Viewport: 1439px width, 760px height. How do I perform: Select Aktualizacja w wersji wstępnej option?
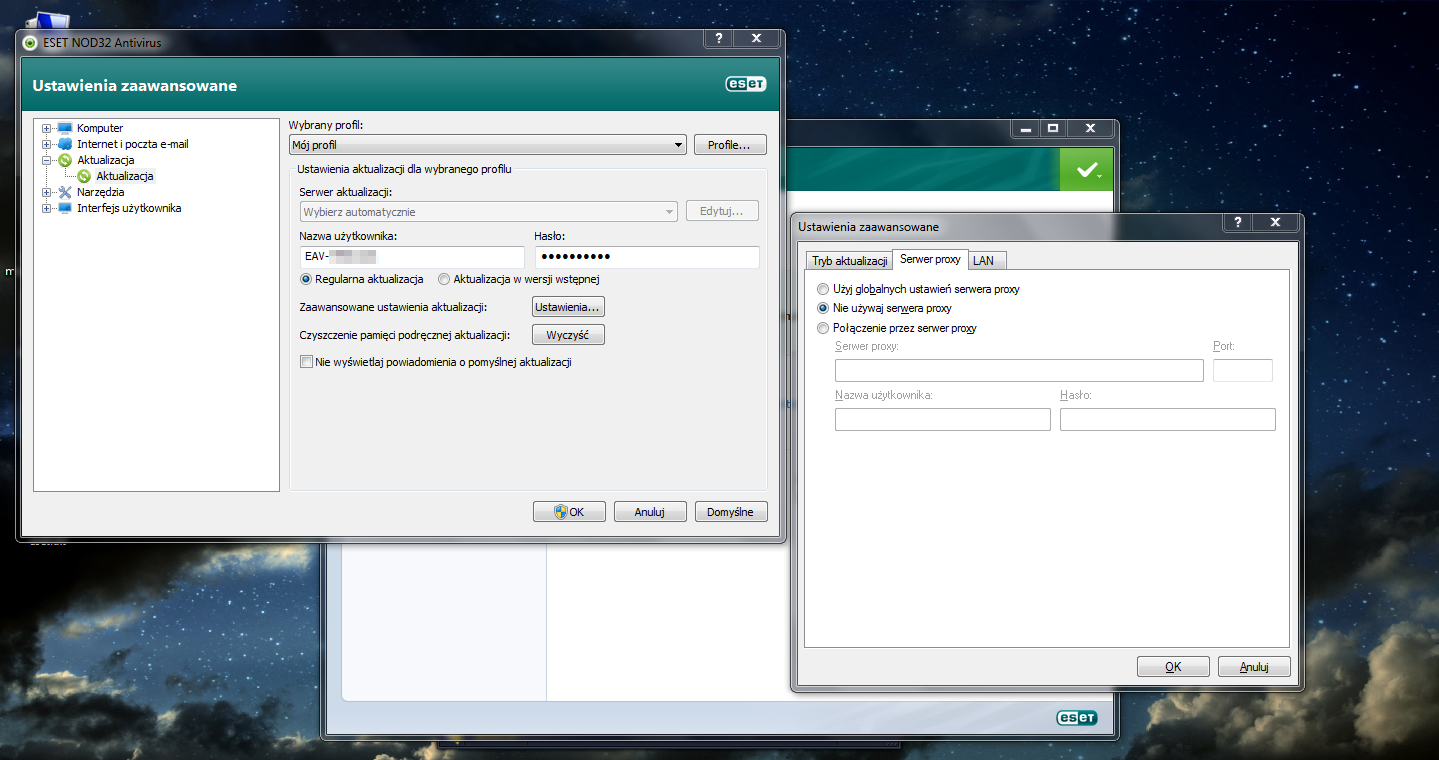pyautogui.click(x=444, y=279)
